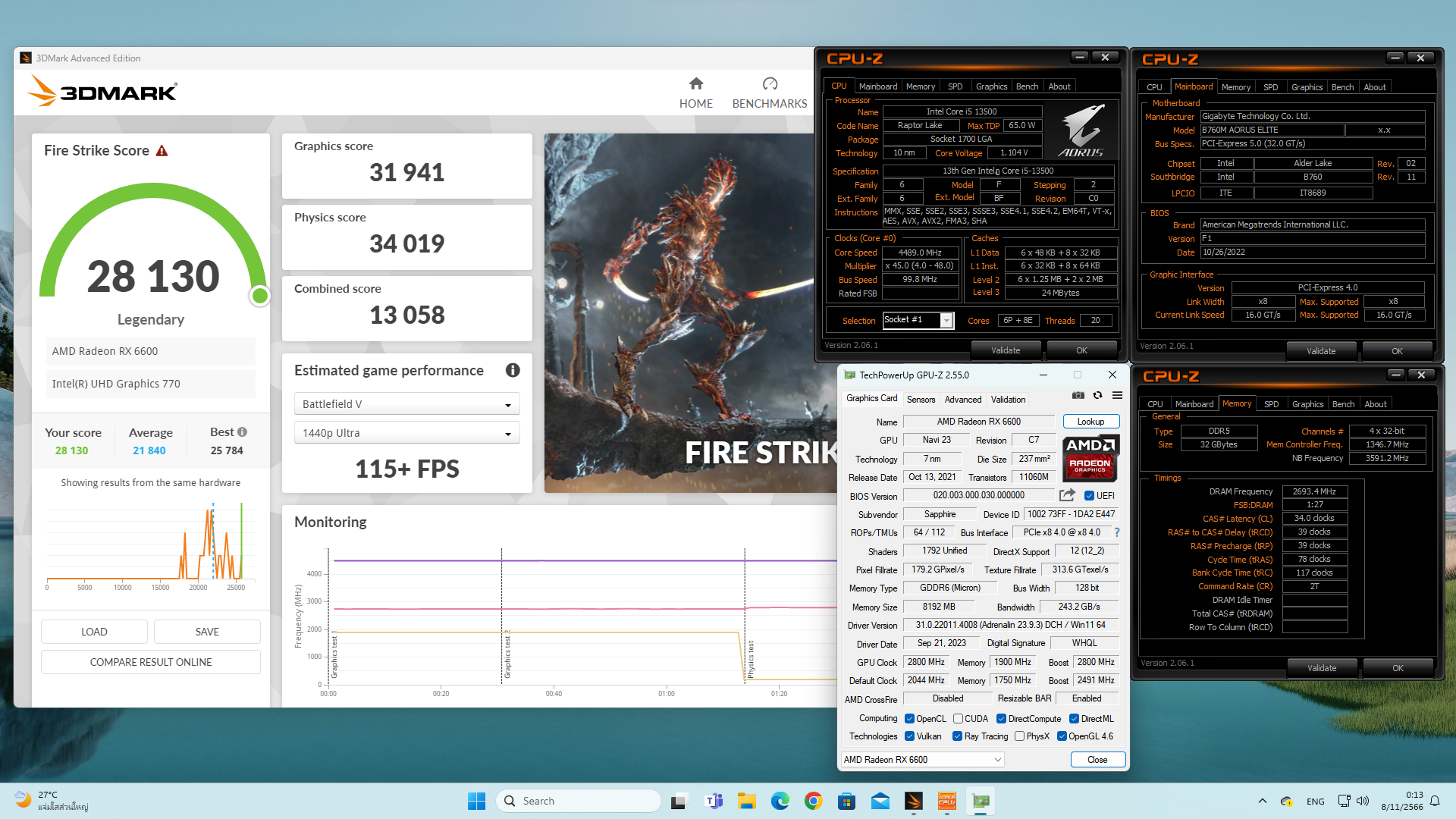Switch to AORUS CPU-Z taskbar icon

tap(947, 801)
